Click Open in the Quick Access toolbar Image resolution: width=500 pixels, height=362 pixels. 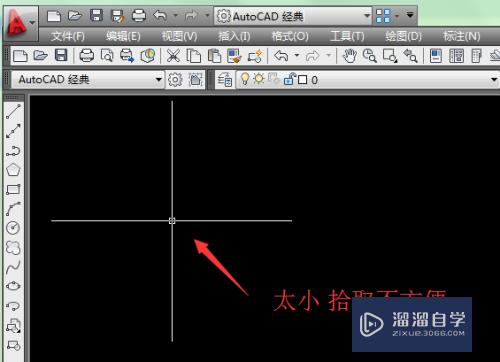tap(75, 16)
